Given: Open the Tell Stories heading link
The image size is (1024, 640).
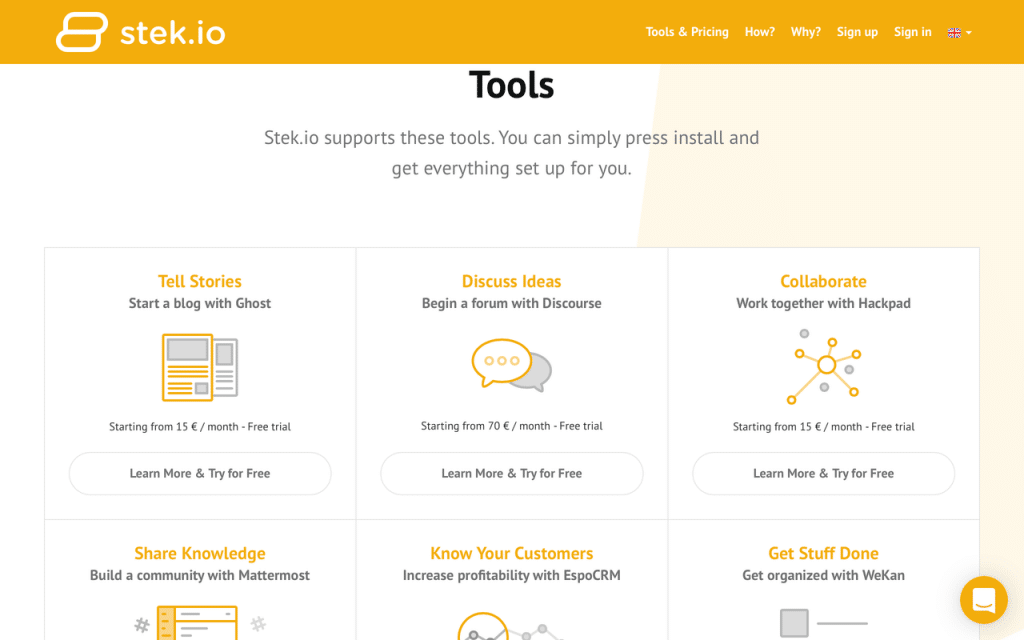Looking at the screenshot, I should coord(200,281).
